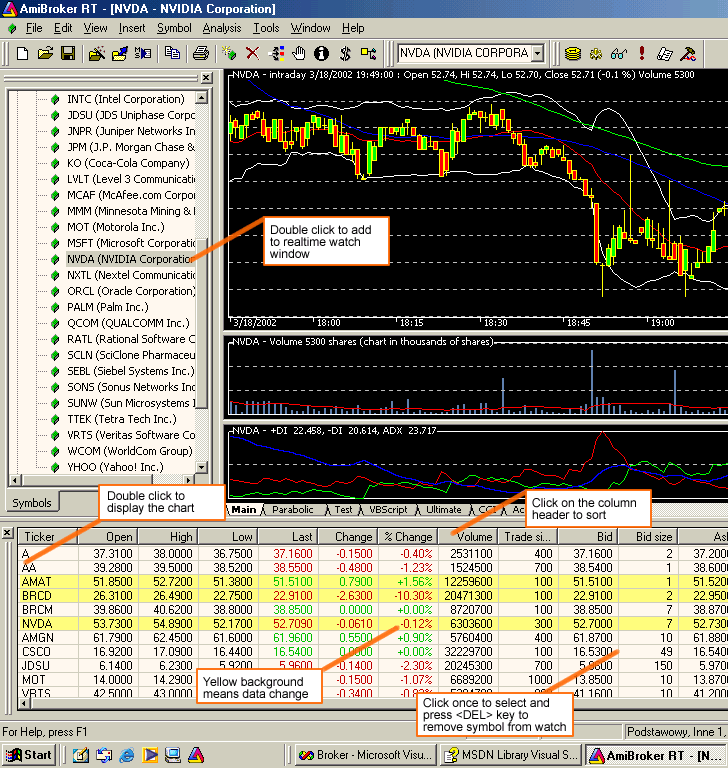
Task: Click the red exclamation mark icon
Action: [x=641, y=53]
